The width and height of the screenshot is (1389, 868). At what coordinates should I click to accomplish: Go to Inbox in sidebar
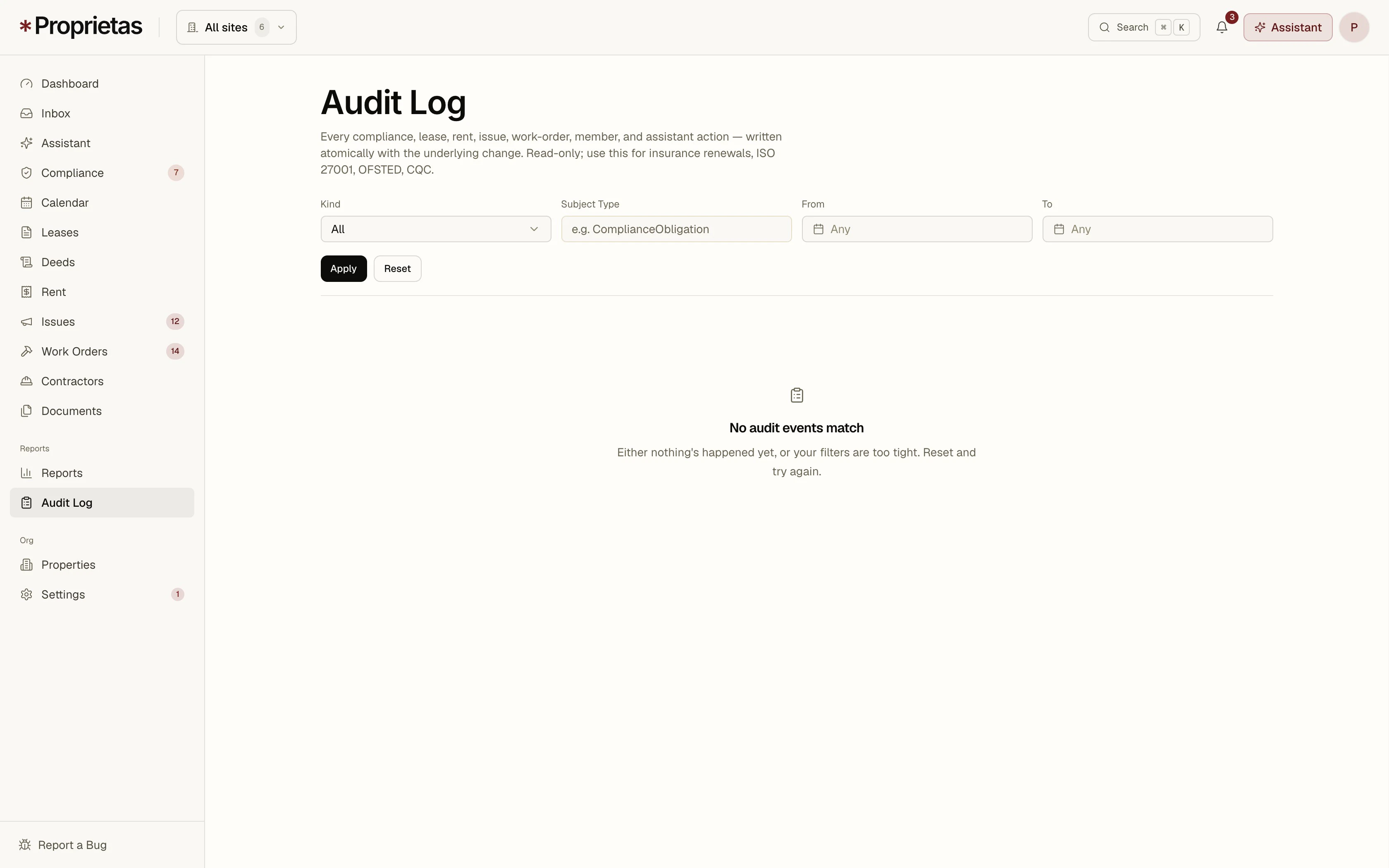[x=102, y=114]
